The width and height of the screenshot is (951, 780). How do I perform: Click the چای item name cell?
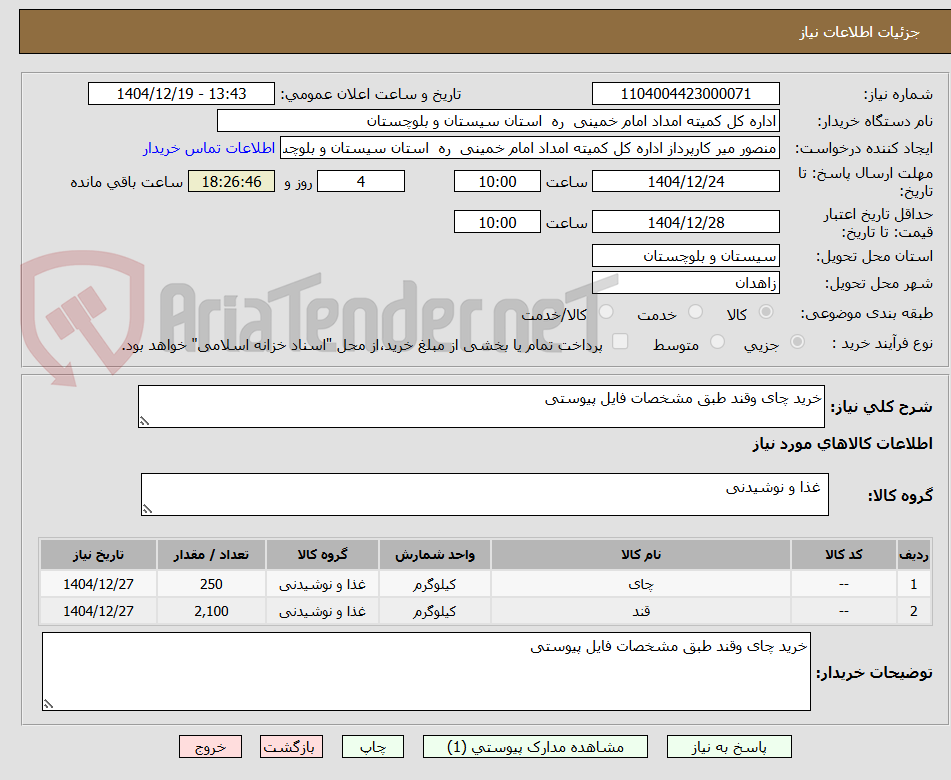641,584
